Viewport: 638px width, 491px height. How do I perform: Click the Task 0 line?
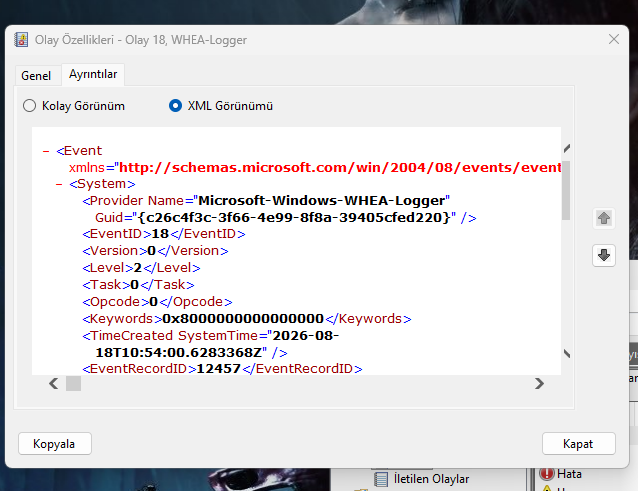tap(138, 285)
